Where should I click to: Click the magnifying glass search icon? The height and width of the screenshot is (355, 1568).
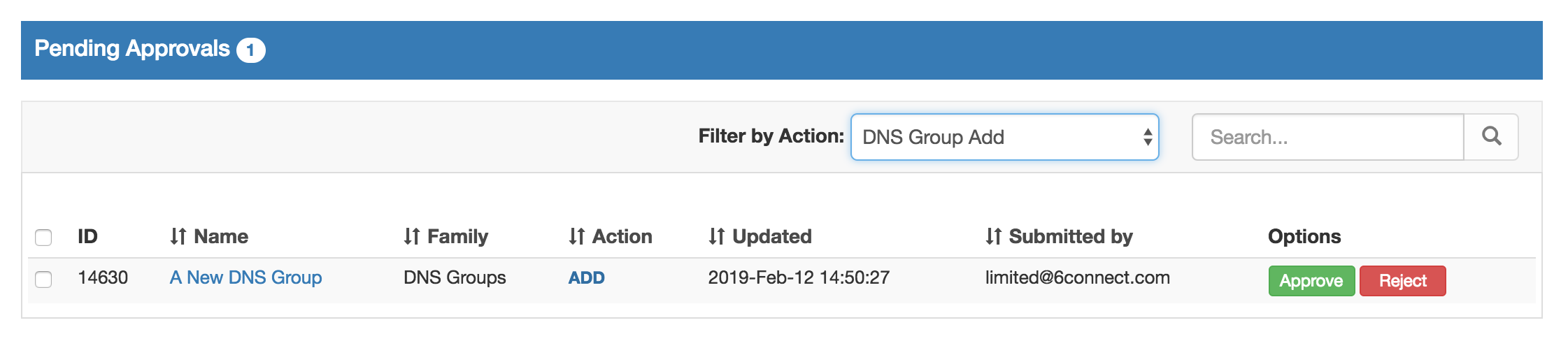click(x=1491, y=136)
